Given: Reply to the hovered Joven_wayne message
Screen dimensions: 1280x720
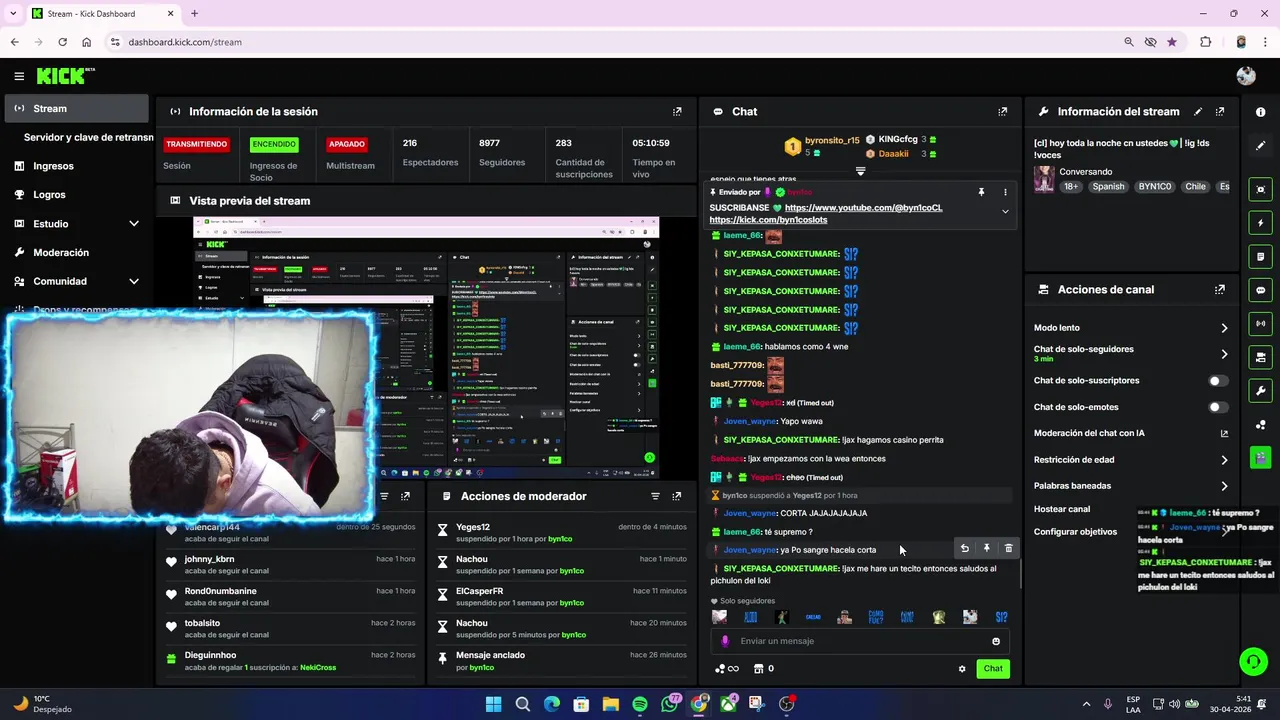Looking at the screenshot, I should click(x=964, y=548).
